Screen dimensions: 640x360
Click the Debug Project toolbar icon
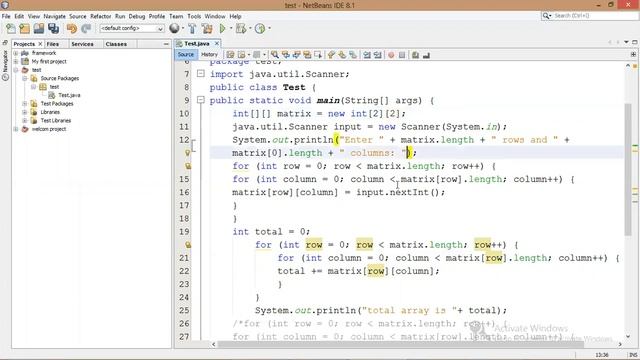pos(240,28)
